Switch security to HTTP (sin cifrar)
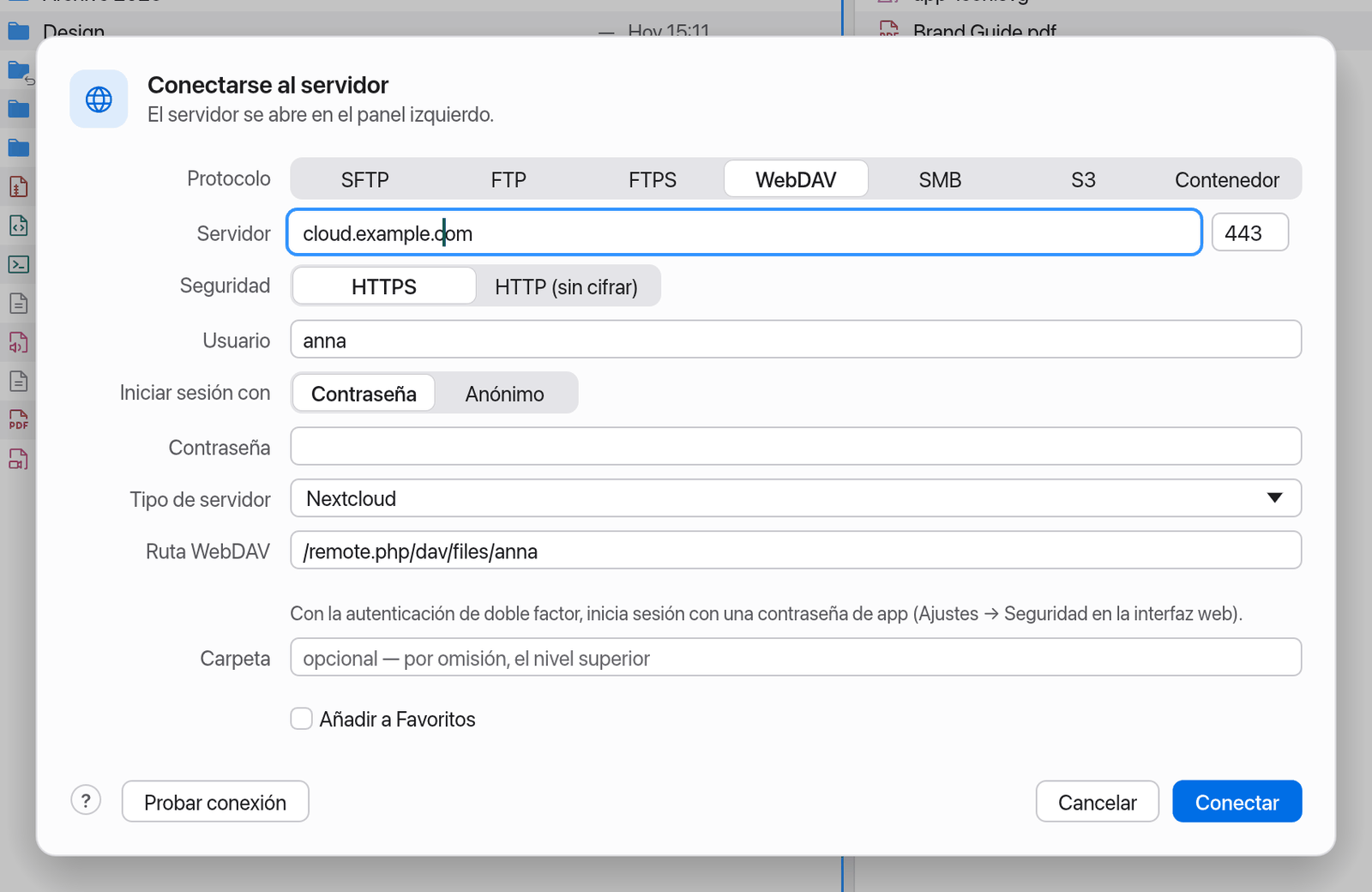This screenshot has width=1372, height=892. (566, 286)
